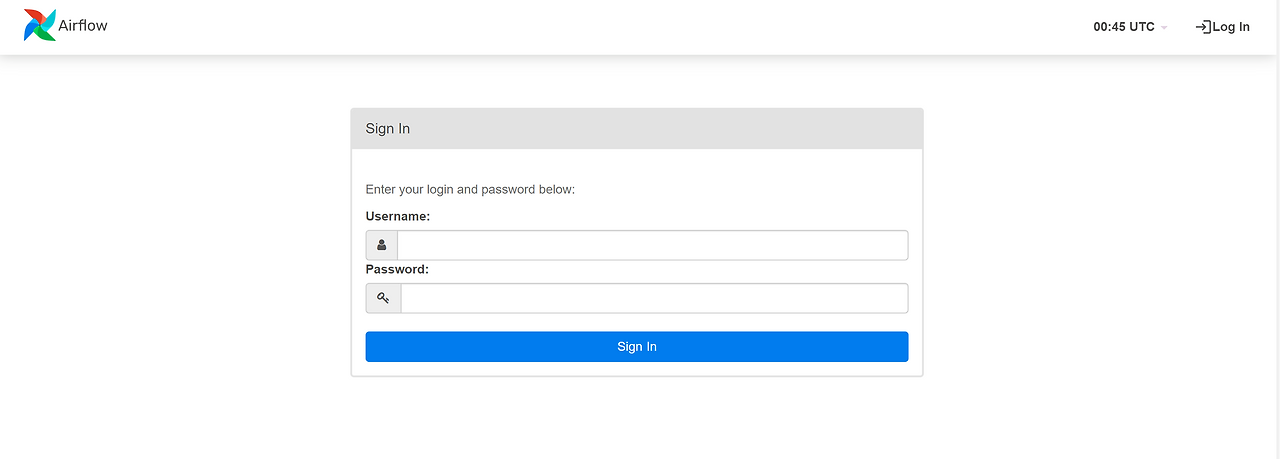Click the UTC label in the navbar
Image resolution: width=1280 pixels, height=459 pixels.
click(x=1142, y=27)
